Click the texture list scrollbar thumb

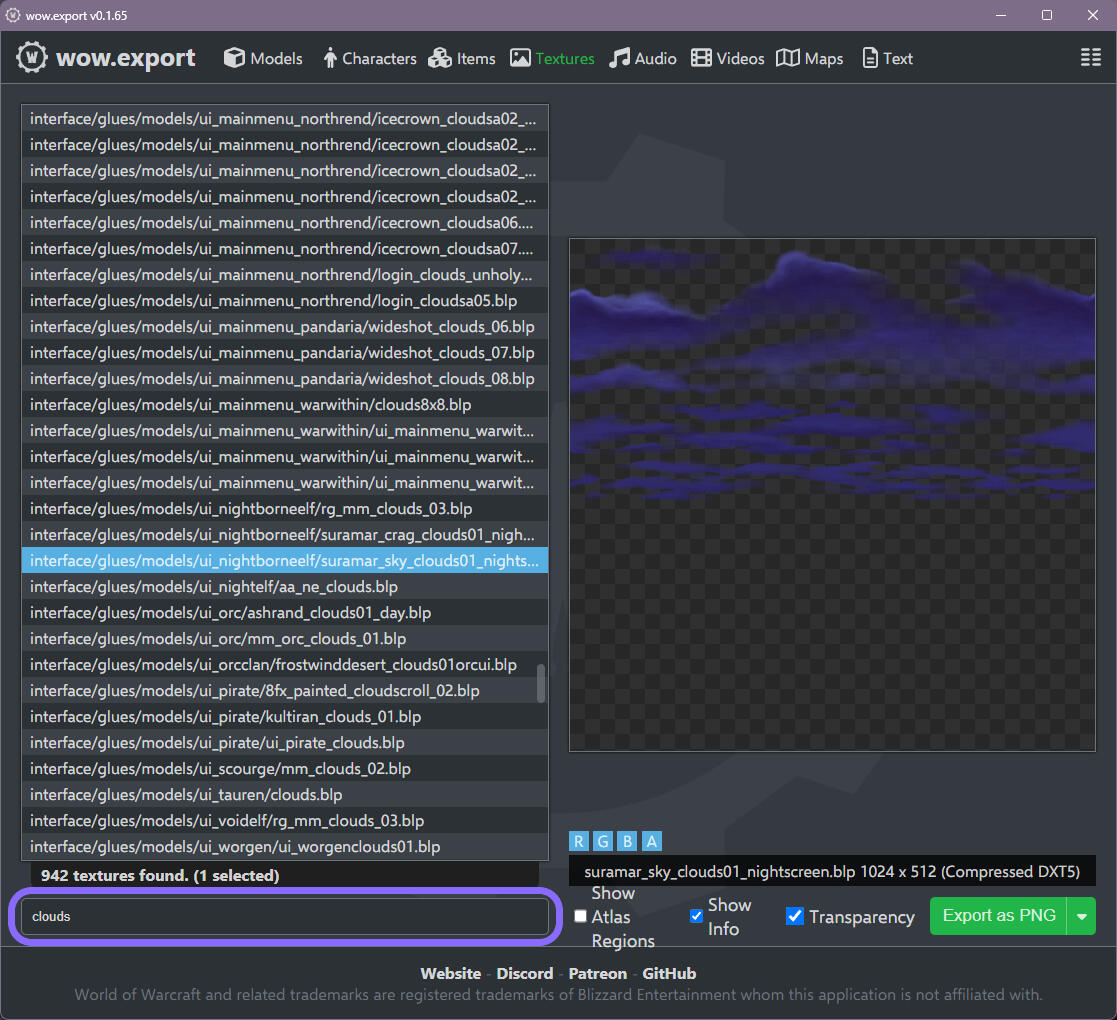coord(541,684)
